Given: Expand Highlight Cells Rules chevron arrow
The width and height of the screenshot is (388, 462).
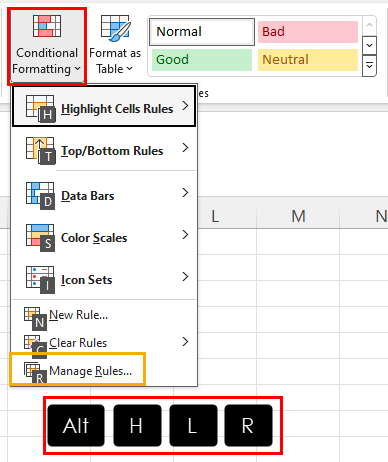Looking at the screenshot, I should (x=185, y=106).
